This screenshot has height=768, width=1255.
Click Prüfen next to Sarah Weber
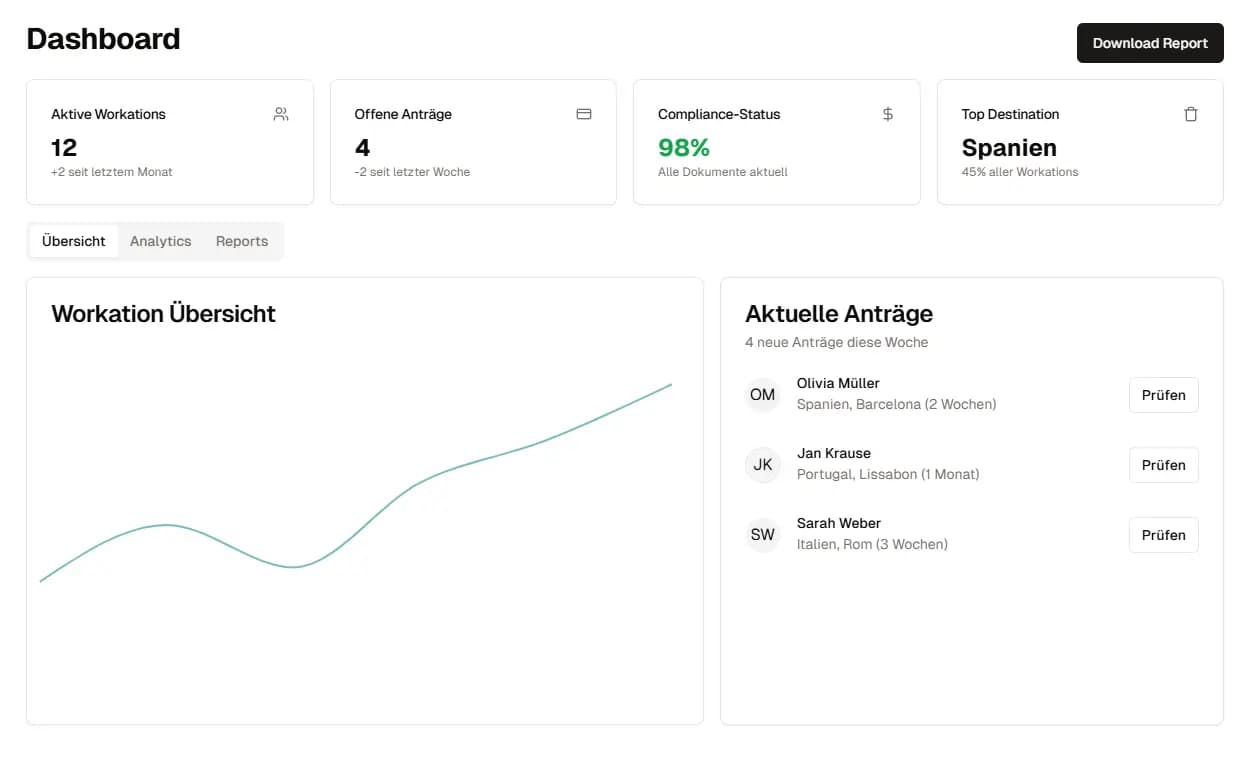(x=1164, y=535)
